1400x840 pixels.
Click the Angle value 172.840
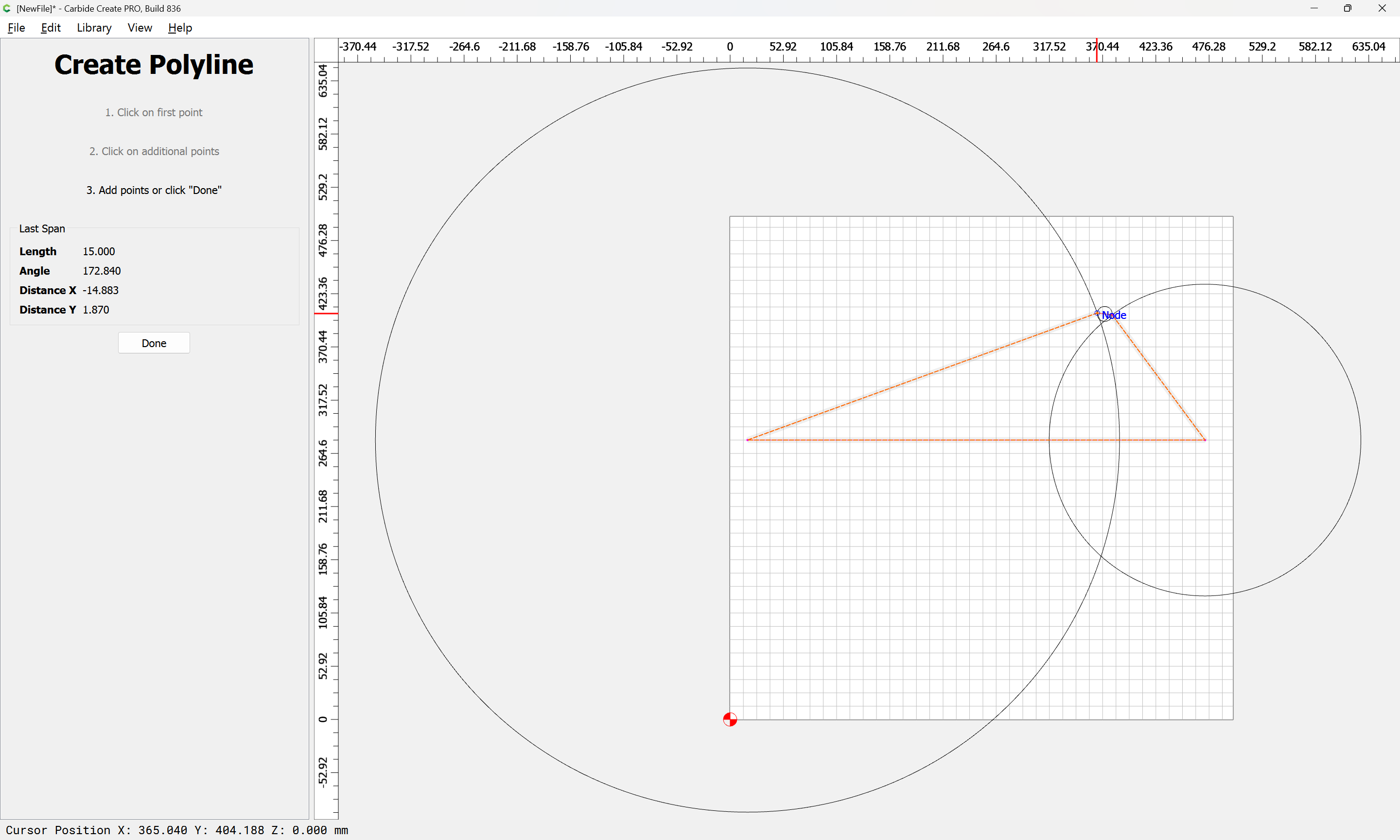(101, 271)
